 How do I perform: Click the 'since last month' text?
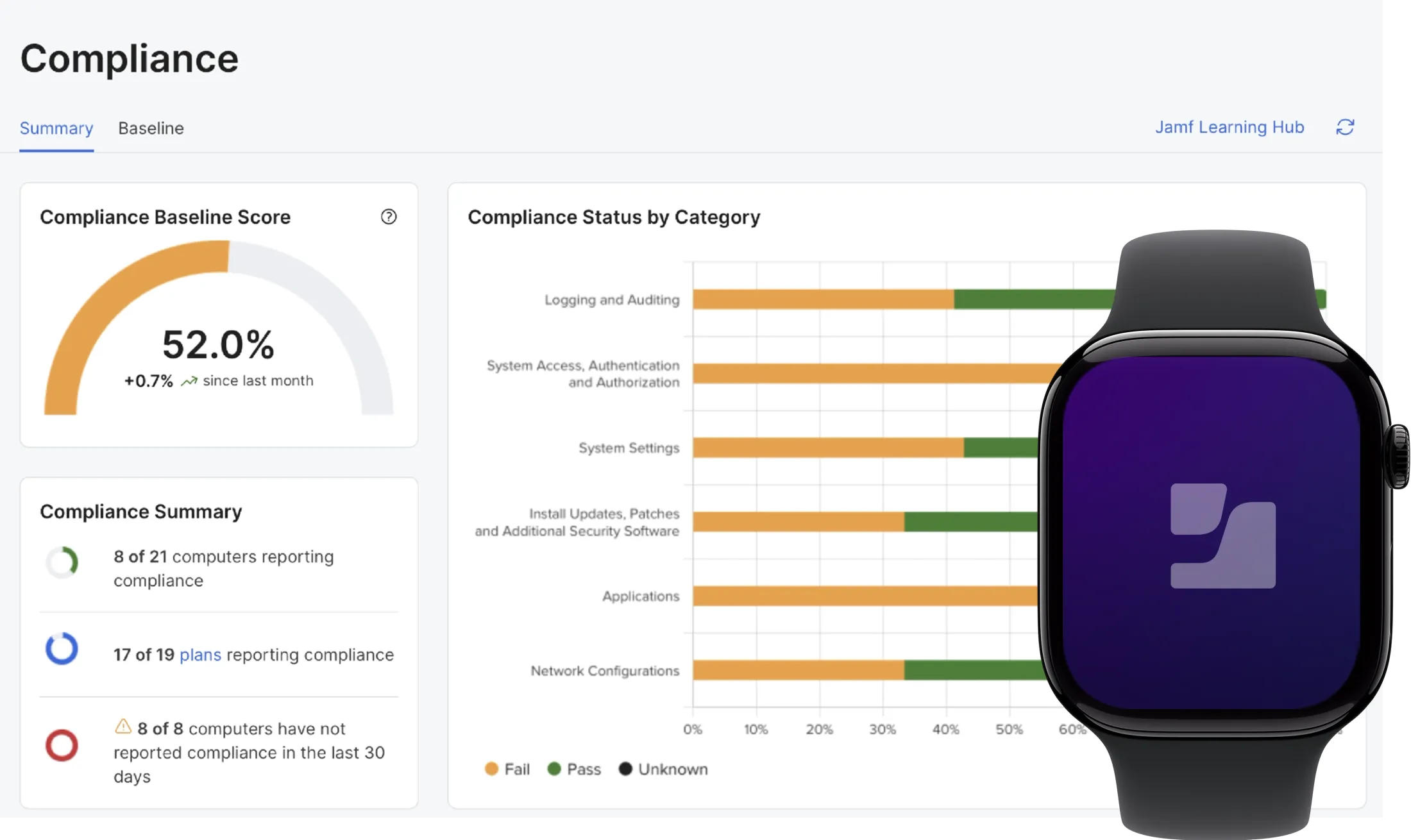click(258, 381)
